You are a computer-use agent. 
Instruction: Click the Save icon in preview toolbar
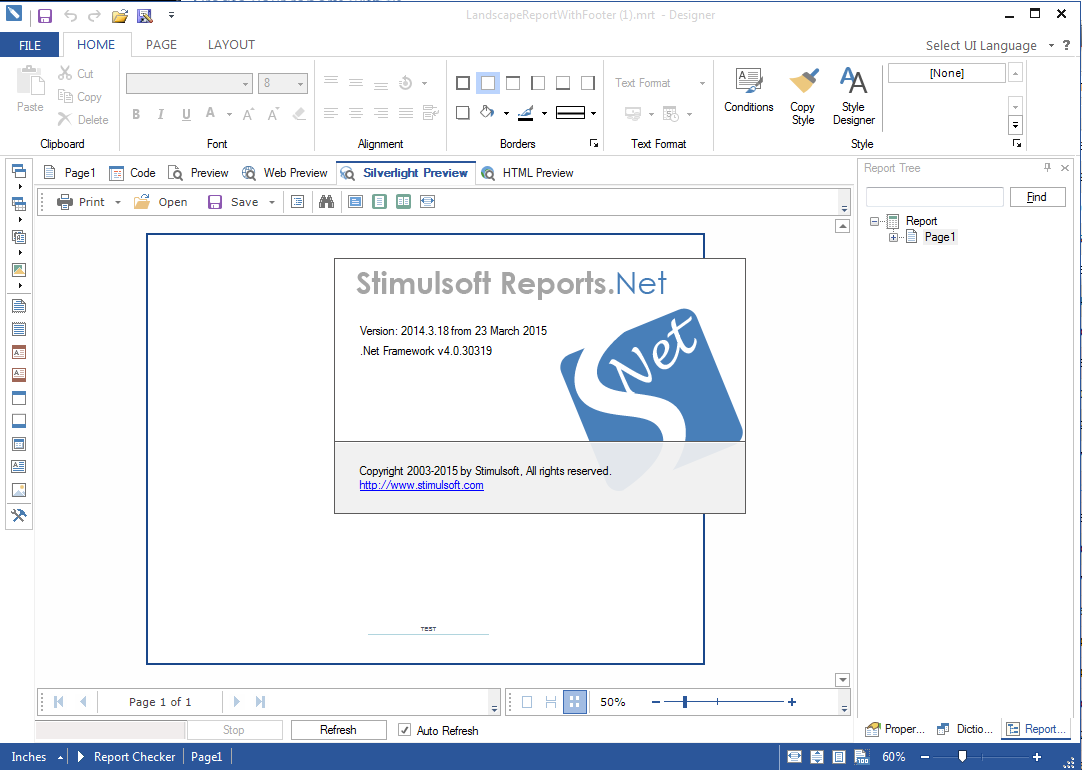point(215,201)
